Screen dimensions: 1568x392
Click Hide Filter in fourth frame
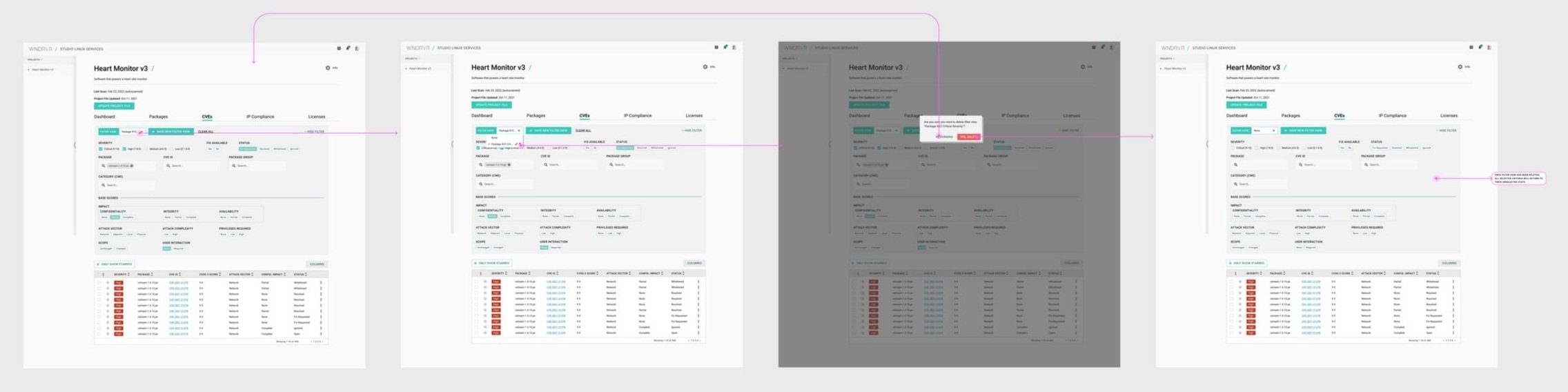[1447, 130]
